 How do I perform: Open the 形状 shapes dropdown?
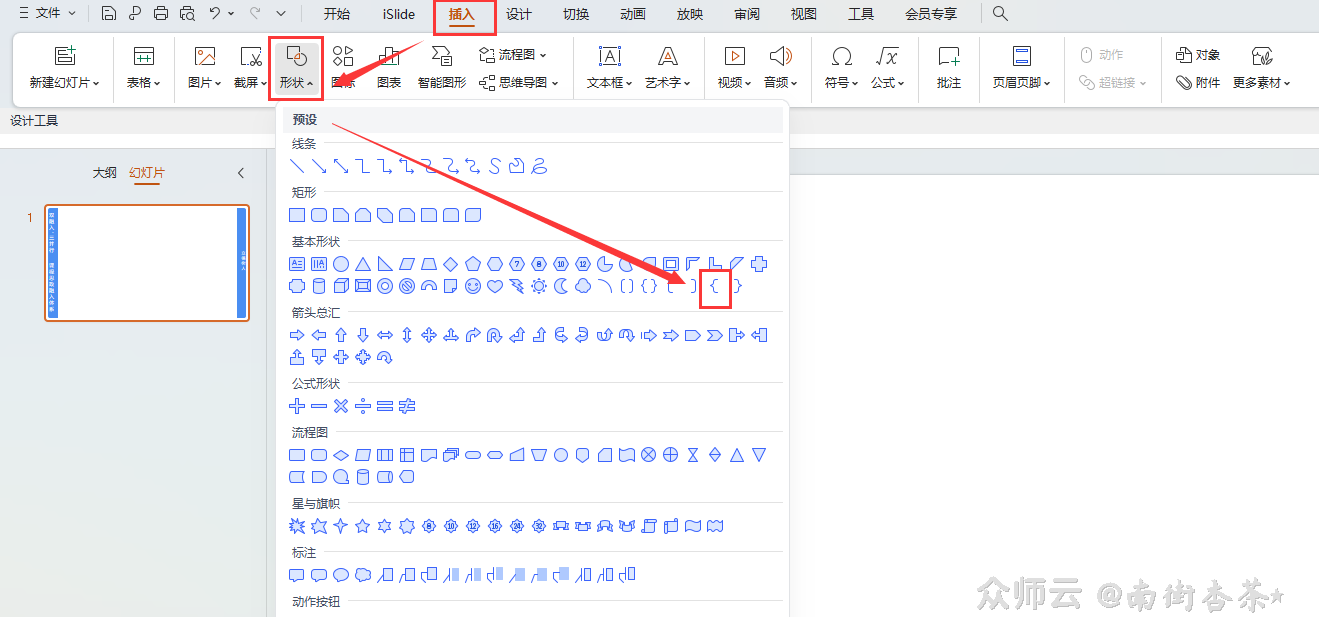(x=296, y=68)
